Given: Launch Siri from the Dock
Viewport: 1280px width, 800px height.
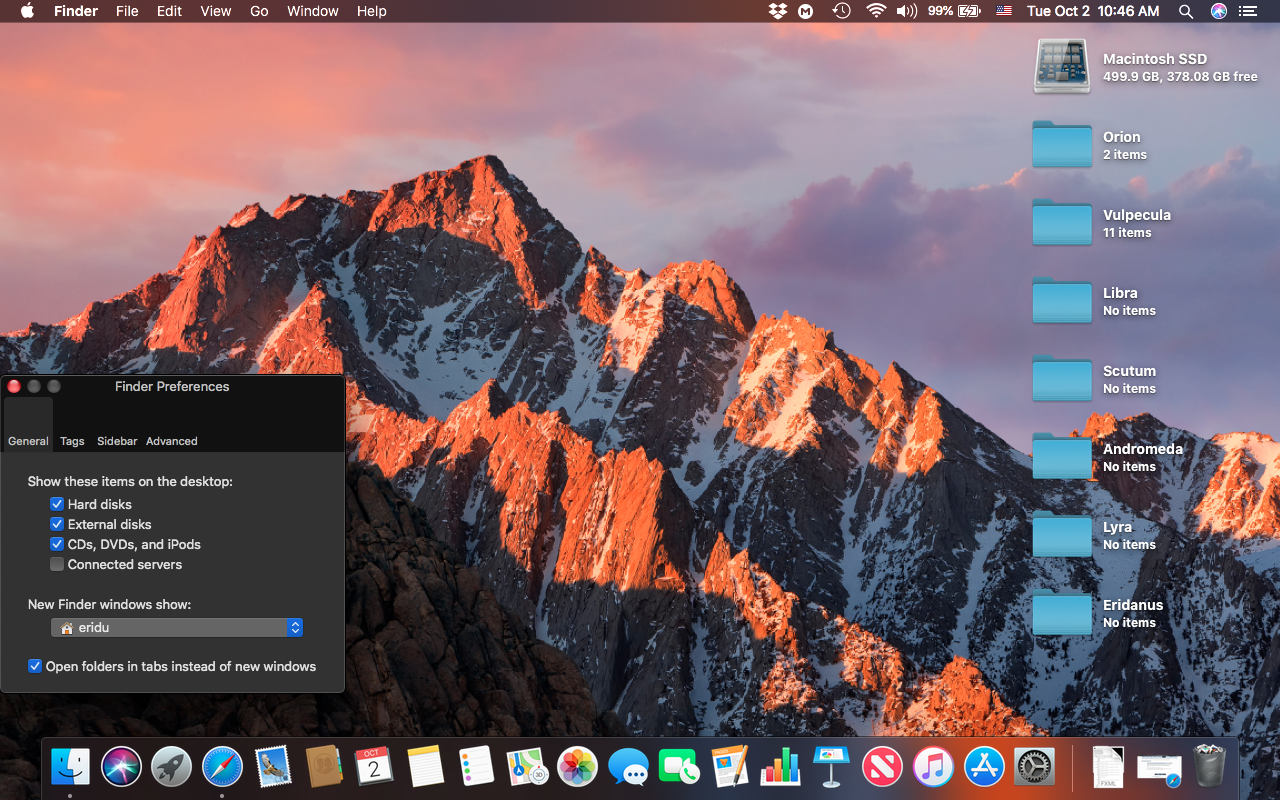Looking at the screenshot, I should [x=121, y=767].
